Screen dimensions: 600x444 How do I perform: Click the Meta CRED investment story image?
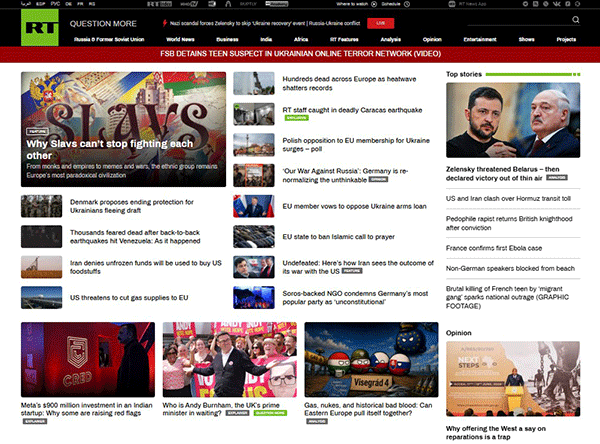[88, 359]
